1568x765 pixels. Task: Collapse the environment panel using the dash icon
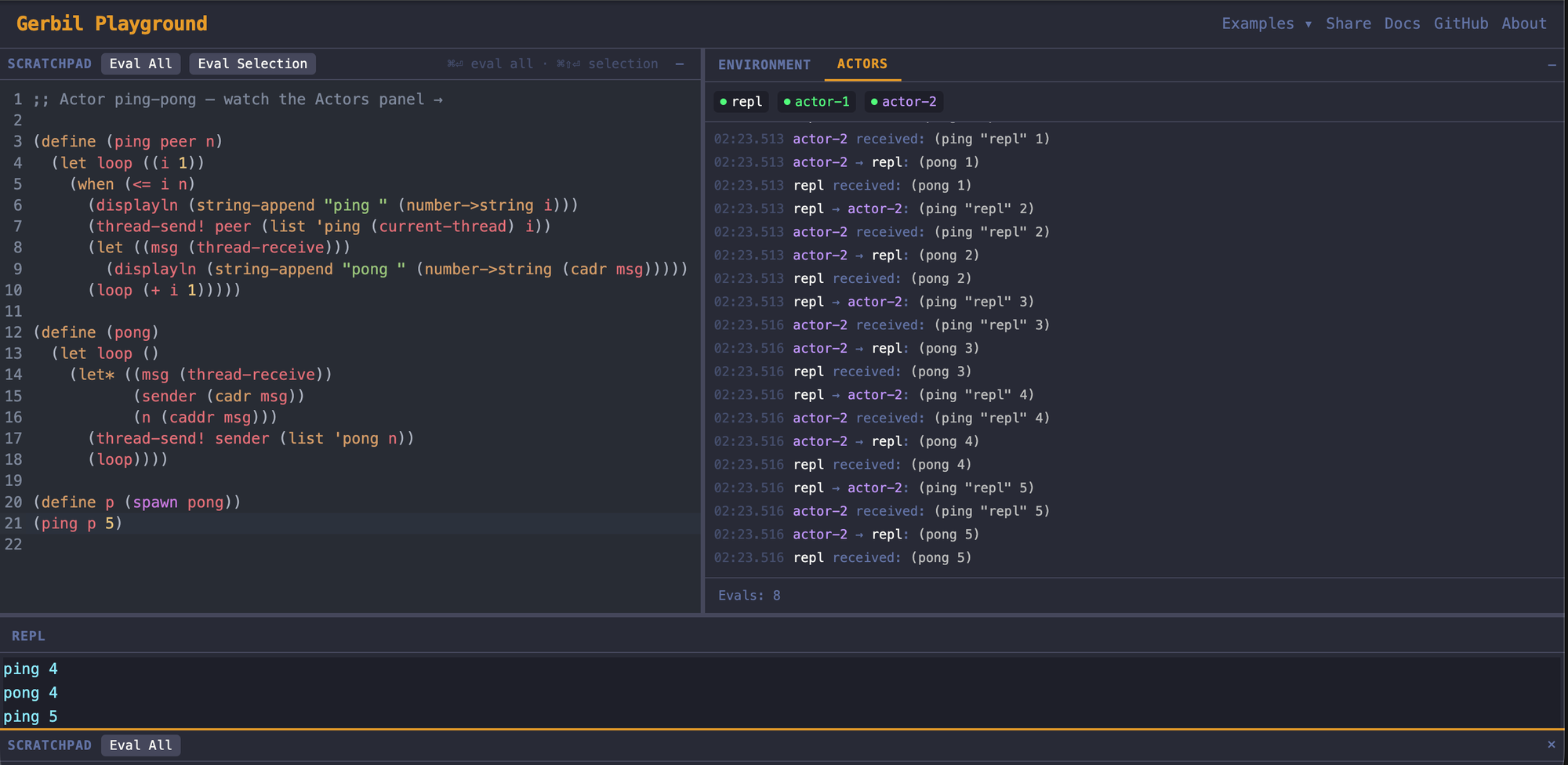pyautogui.click(x=1552, y=65)
